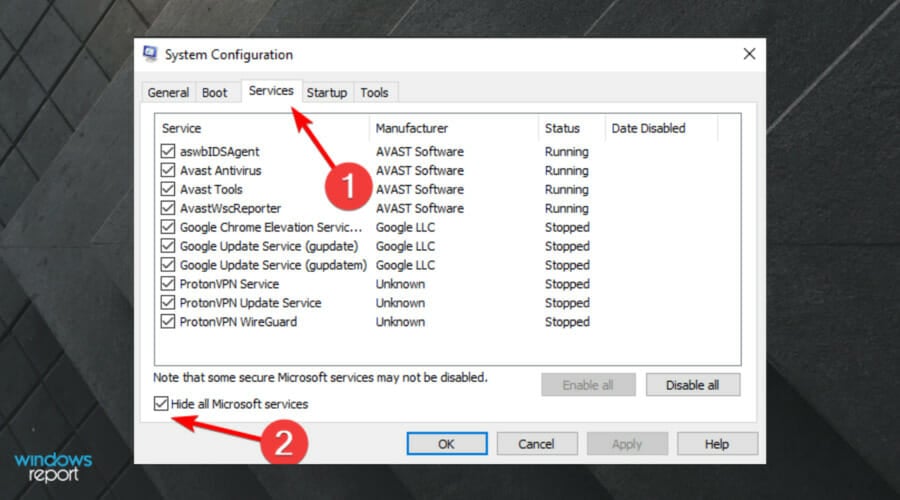Toggle ProtonVPN Update Service checkbox
Image resolution: width=900 pixels, height=500 pixels.
click(x=168, y=303)
